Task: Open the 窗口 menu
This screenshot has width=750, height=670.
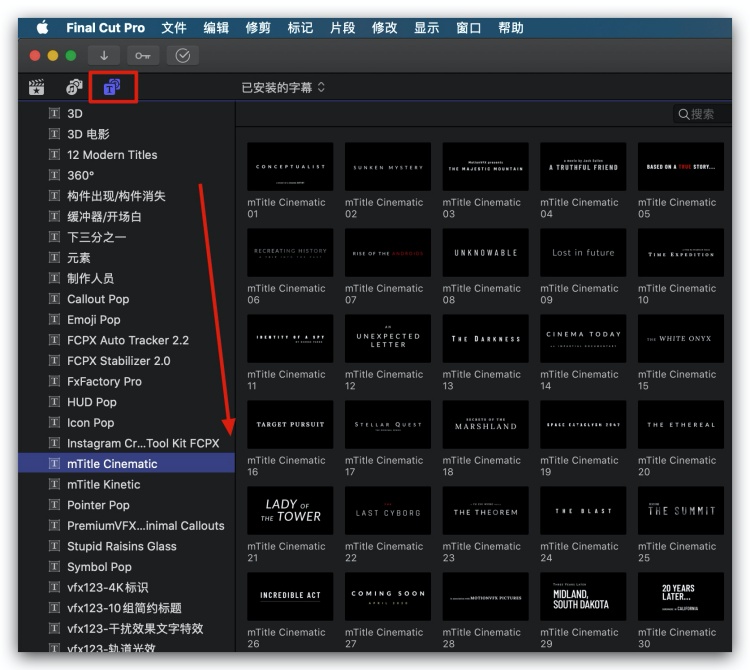Action: click(x=469, y=28)
